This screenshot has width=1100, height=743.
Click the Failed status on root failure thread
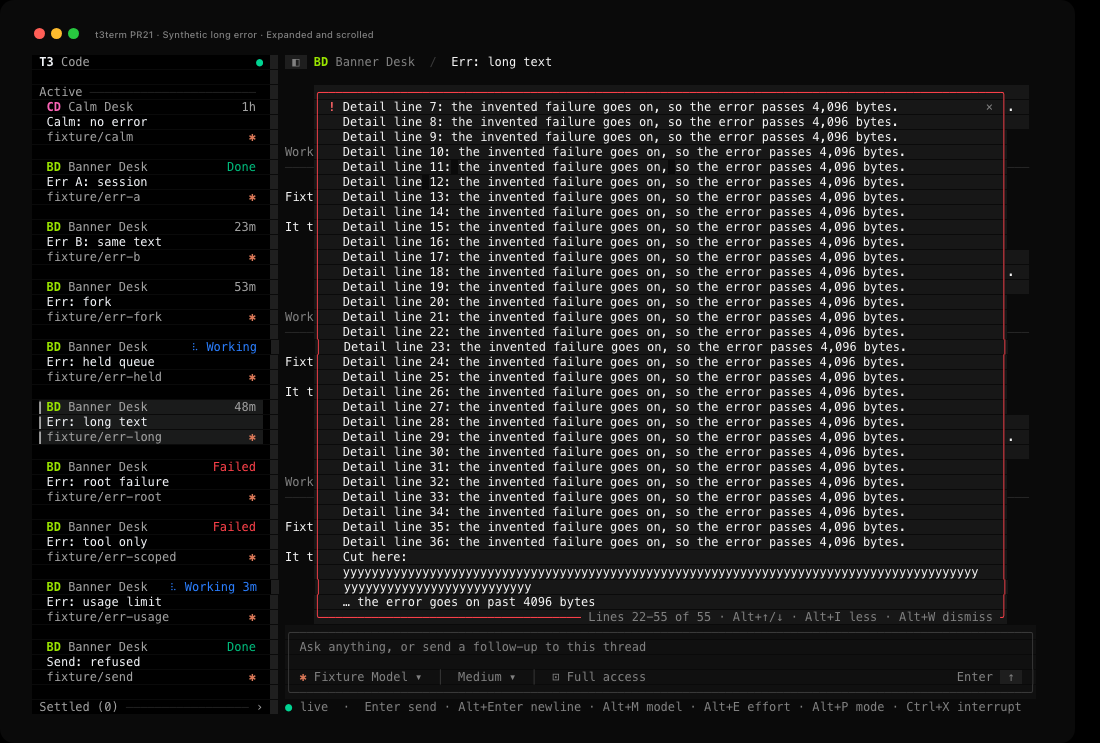234,467
